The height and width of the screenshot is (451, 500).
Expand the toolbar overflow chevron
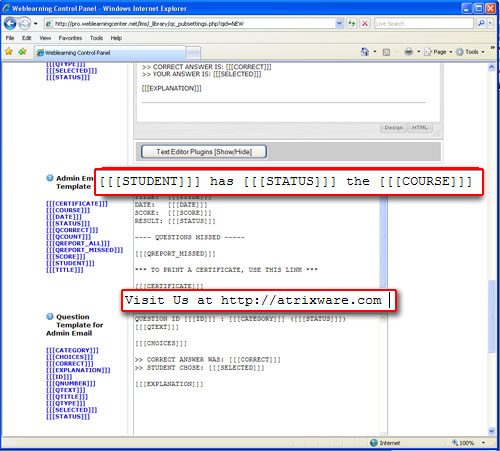492,48
